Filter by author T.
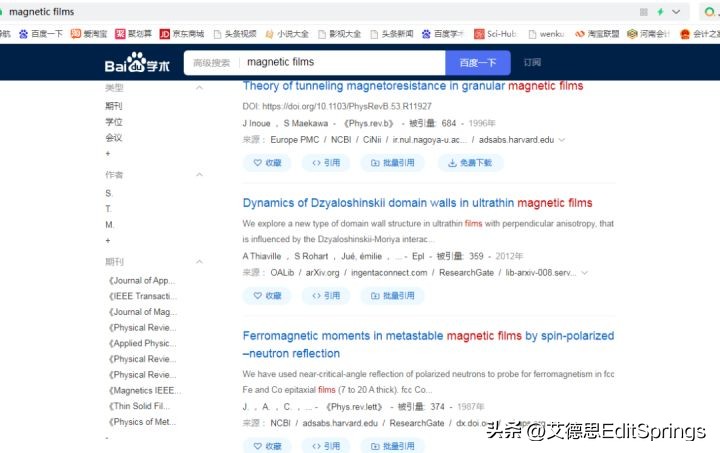This screenshot has height=453, width=720. click(108, 209)
